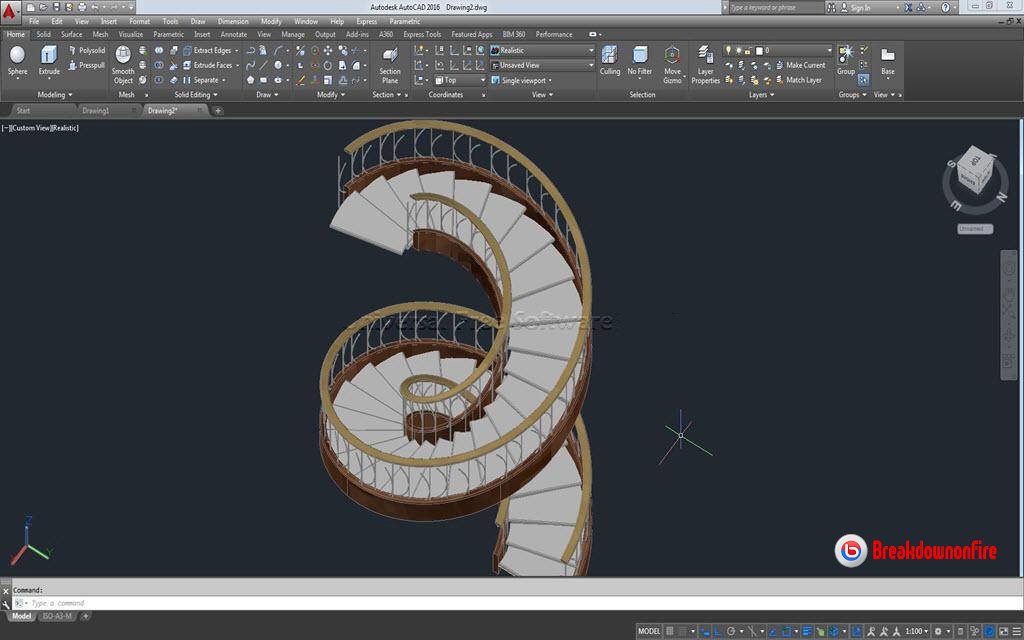The image size is (1024, 640).
Task: Open the Single viewport dropdown
Action: [x=522, y=80]
